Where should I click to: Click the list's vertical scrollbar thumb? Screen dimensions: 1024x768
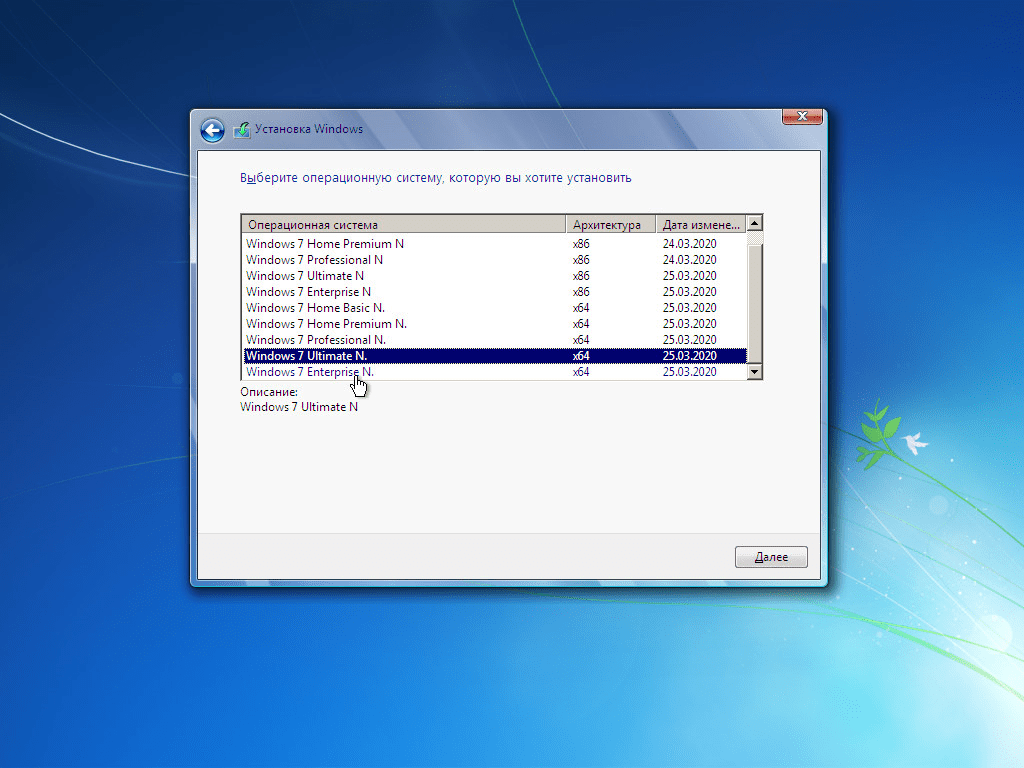click(x=754, y=304)
